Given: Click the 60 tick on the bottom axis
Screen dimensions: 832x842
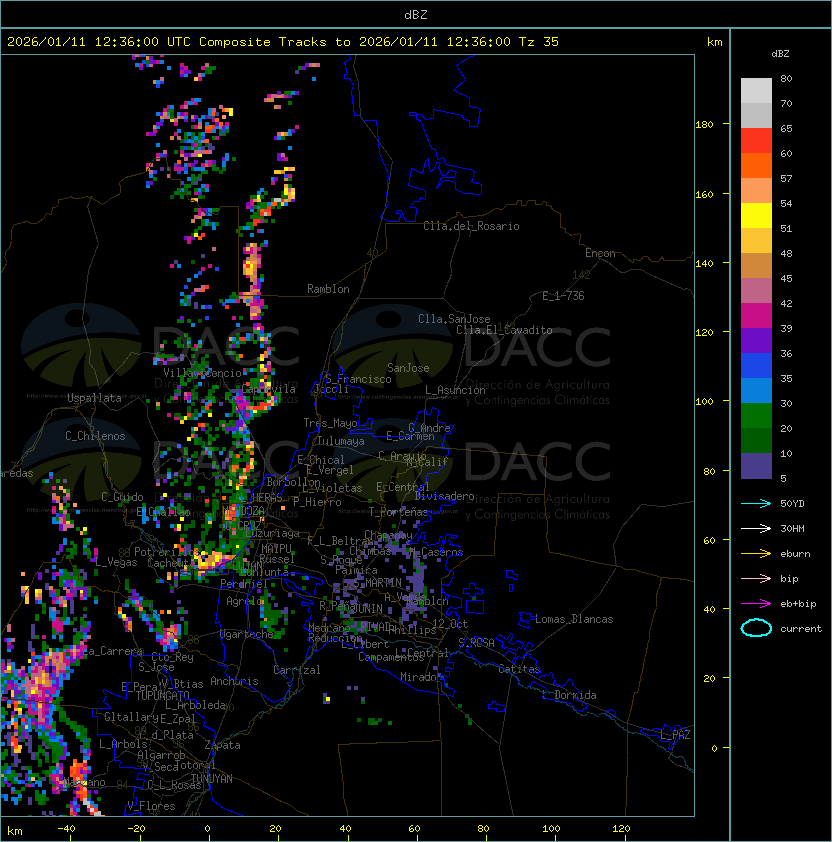Looking at the screenshot, I should [414, 829].
